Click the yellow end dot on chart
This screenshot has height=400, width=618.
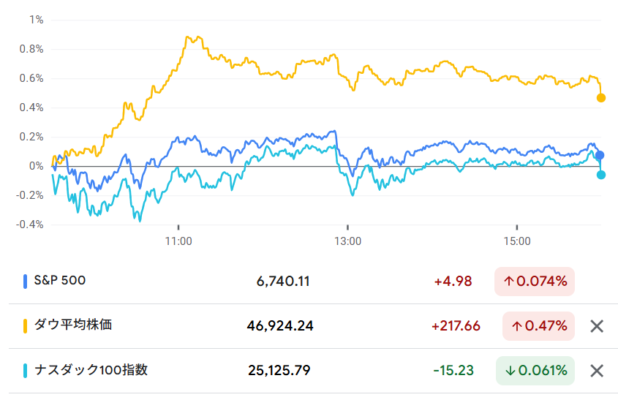601,98
